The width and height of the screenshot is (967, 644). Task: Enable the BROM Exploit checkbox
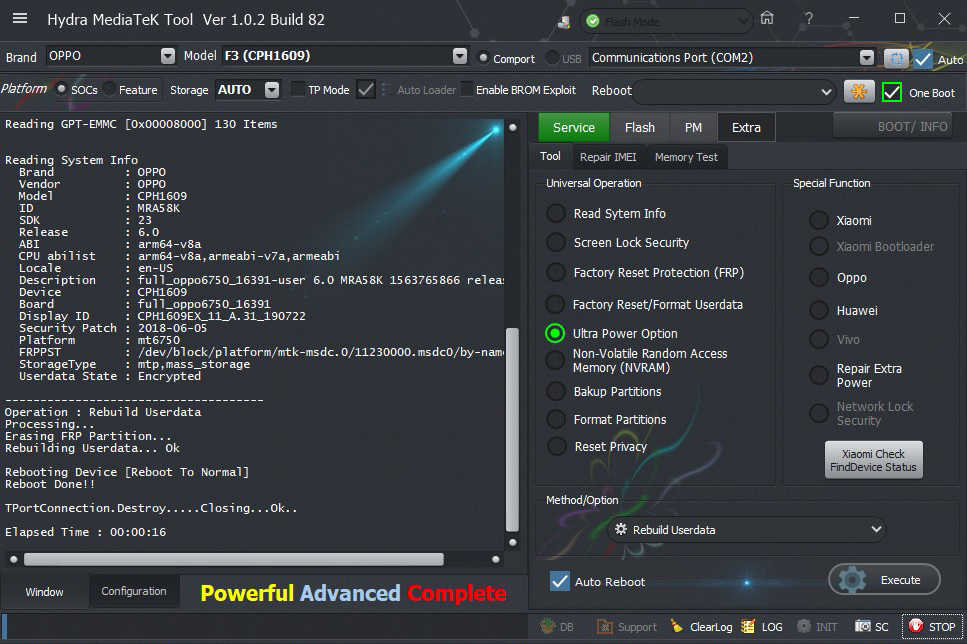pyautogui.click(x=467, y=89)
